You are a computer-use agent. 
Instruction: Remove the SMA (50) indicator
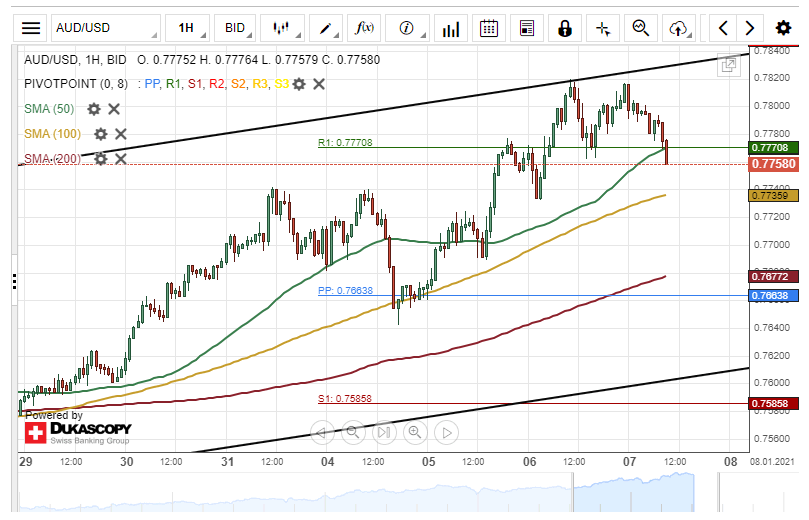[114, 109]
